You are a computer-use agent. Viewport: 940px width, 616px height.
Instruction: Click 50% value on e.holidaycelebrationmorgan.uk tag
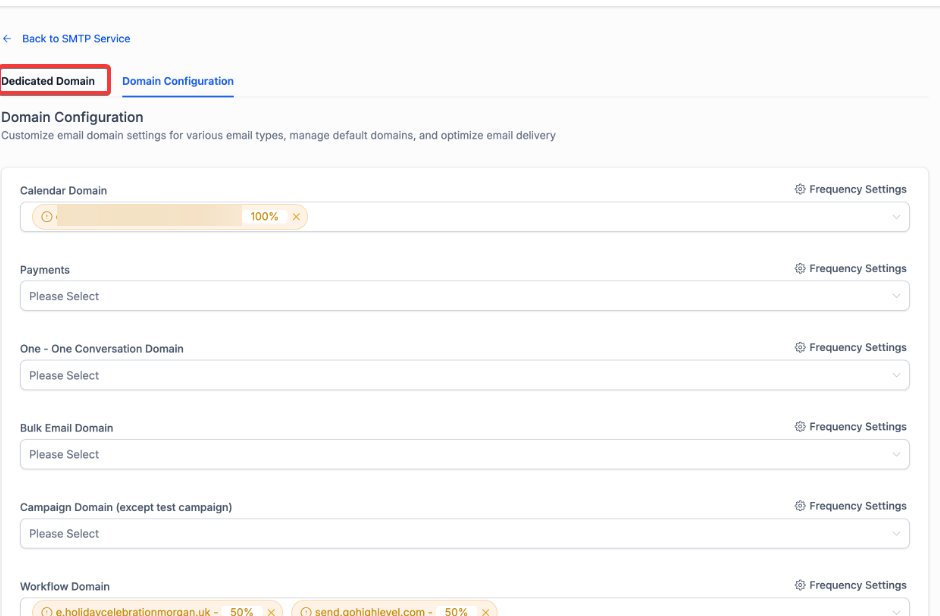(x=242, y=612)
